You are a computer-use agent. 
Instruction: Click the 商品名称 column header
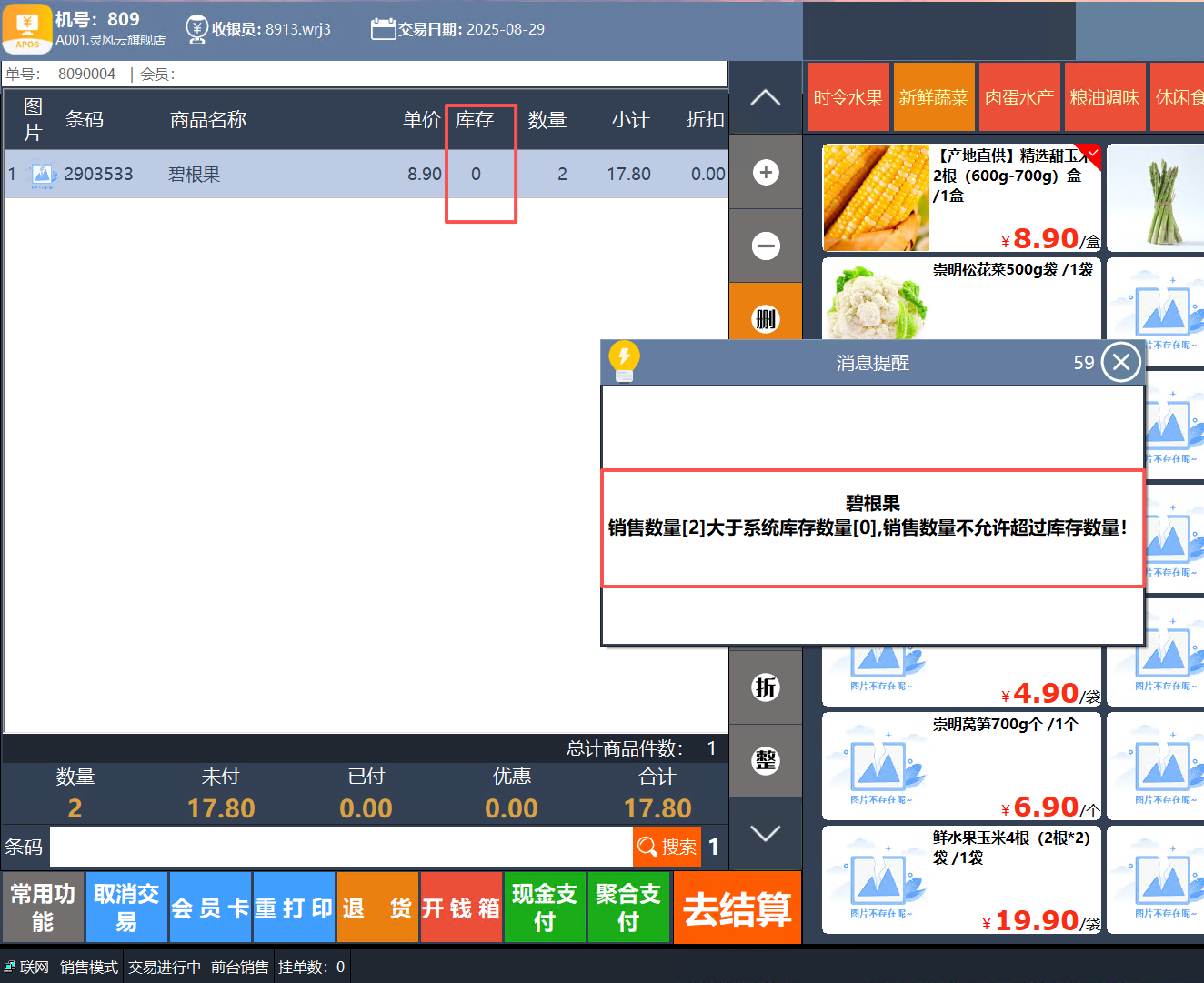tap(208, 120)
